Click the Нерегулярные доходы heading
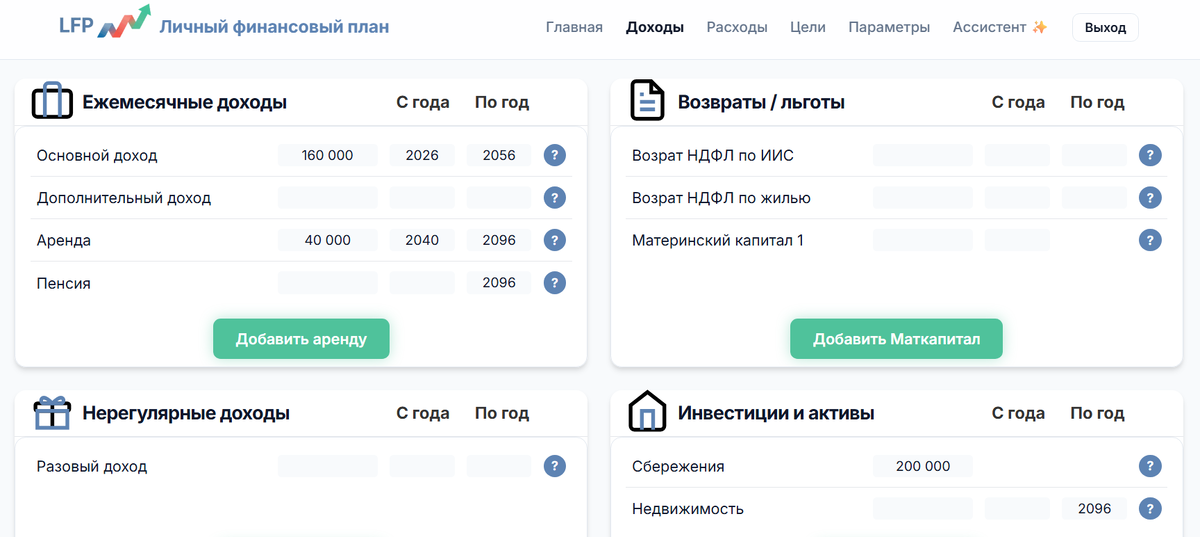This screenshot has height=537, width=1200. tap(186, 413)
